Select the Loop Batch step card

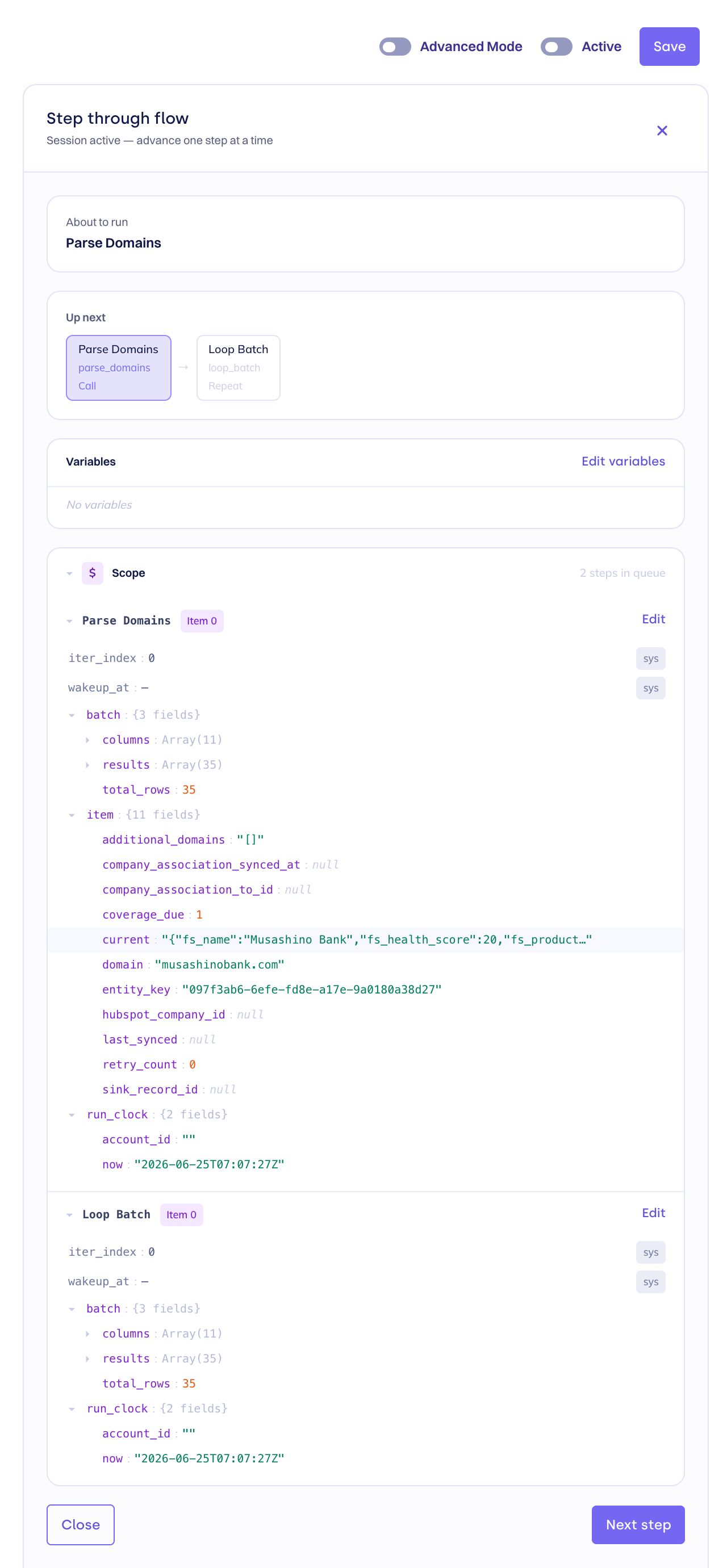238,368
